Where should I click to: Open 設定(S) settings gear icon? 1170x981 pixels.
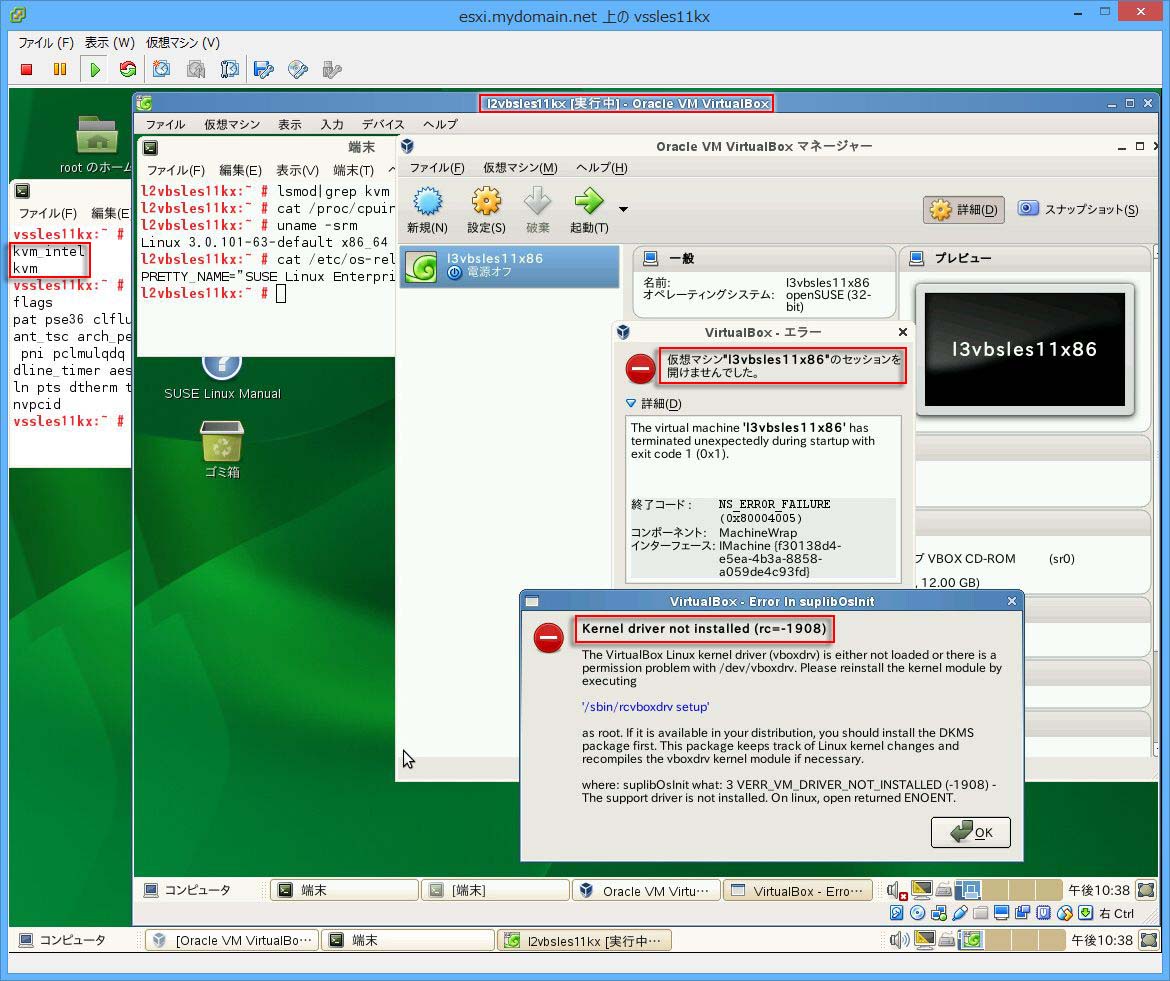coord(487,210)
